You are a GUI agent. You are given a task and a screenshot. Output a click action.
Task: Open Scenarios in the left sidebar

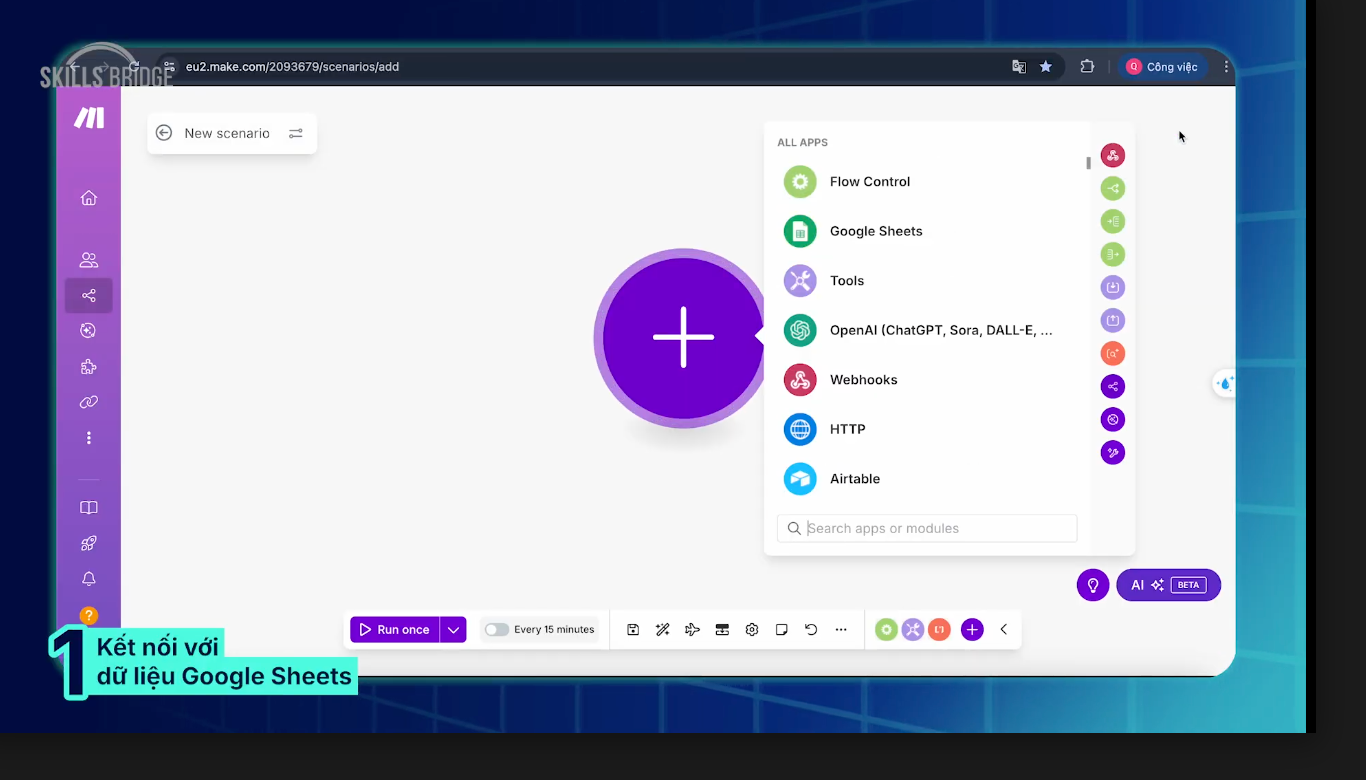89,296
